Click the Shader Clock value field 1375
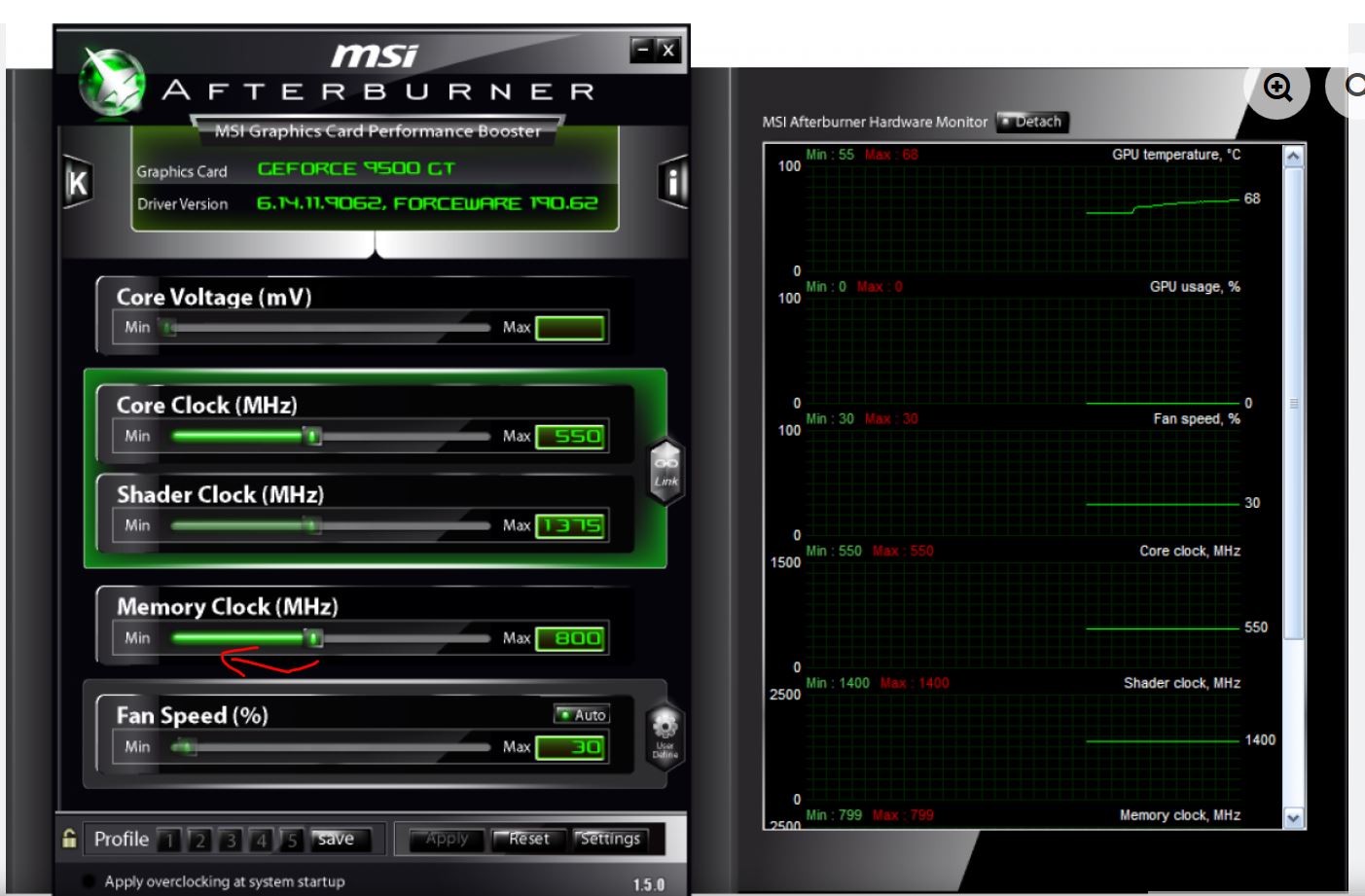Screen dimensions: 1365x896 click(571, 525)
